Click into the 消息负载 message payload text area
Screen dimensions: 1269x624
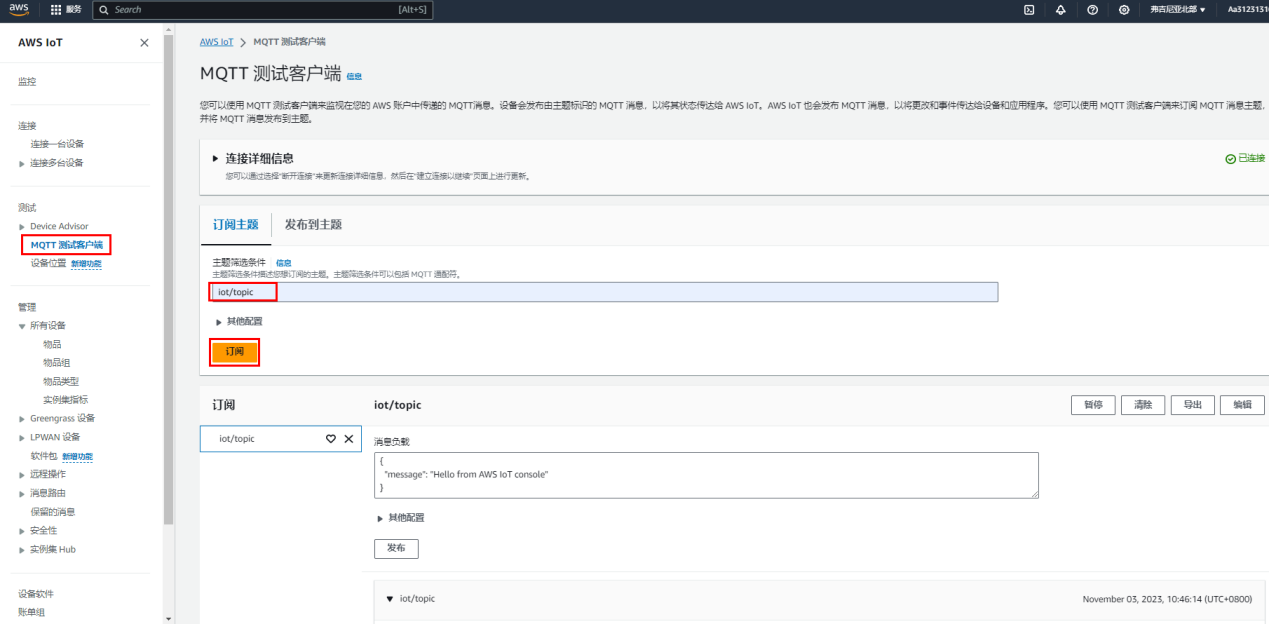click(706, 475)
